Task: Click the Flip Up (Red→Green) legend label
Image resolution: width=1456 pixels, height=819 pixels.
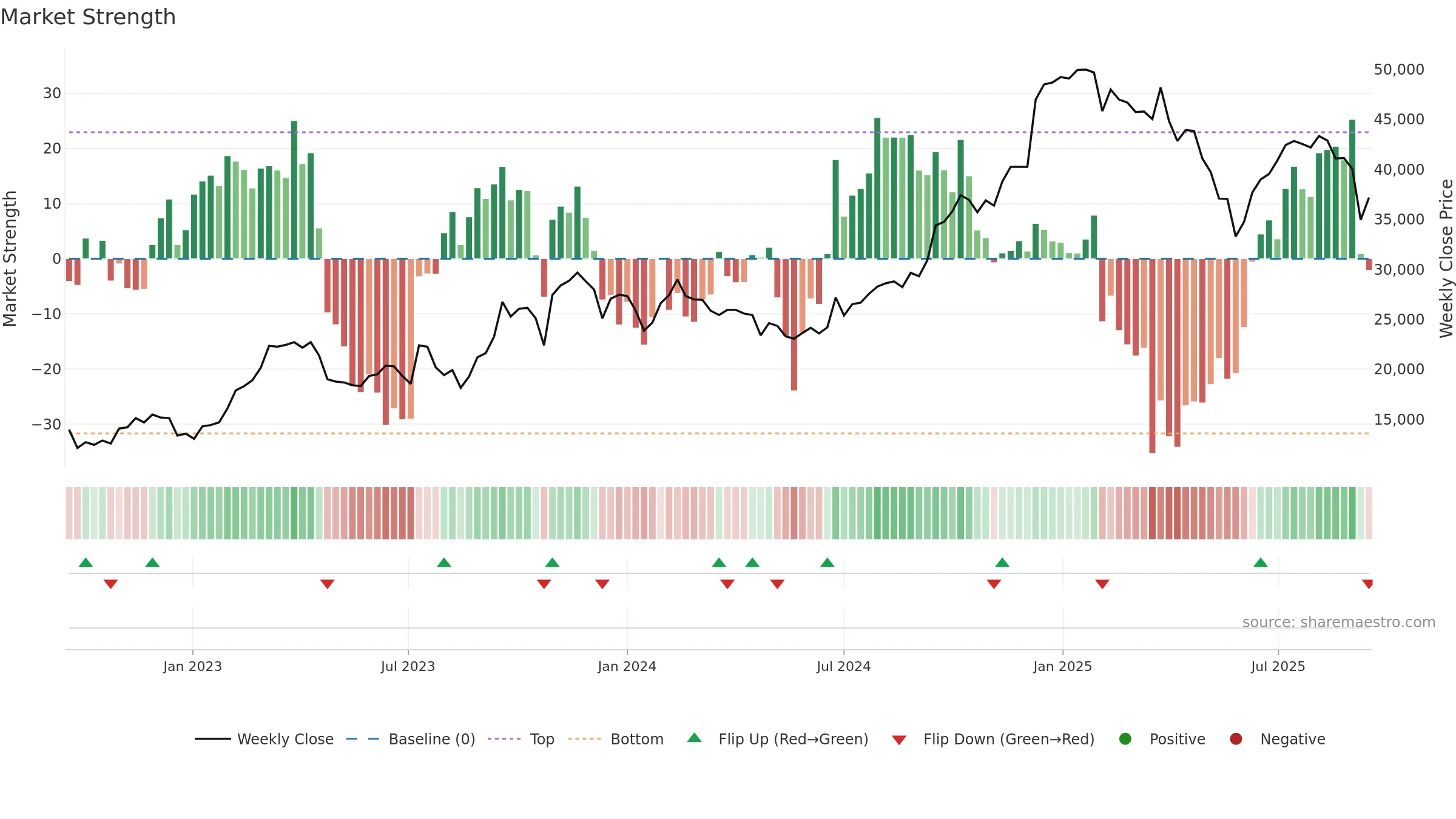Action: pyautogui.click(x=794, y=739)
